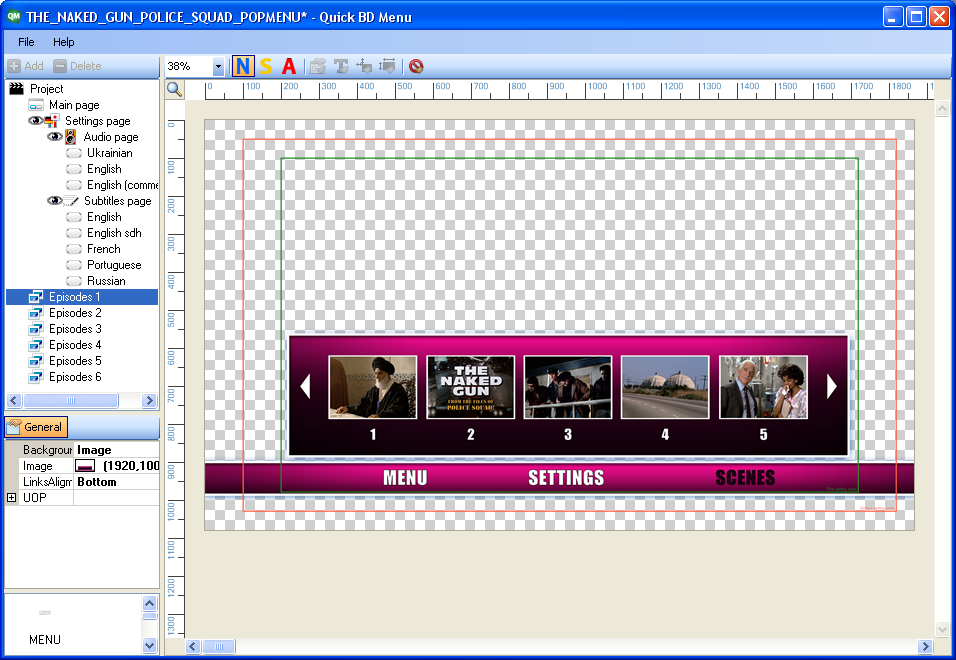
Task: Select the Selected state (S) icon
Action: 265,66
